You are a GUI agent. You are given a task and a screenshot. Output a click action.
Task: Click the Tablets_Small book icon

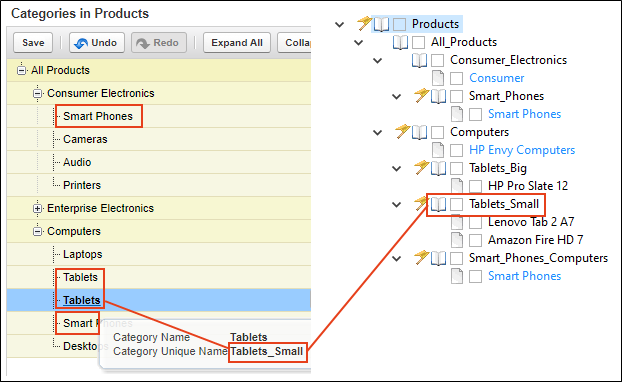pyautogui.click(x=438, y=204)
